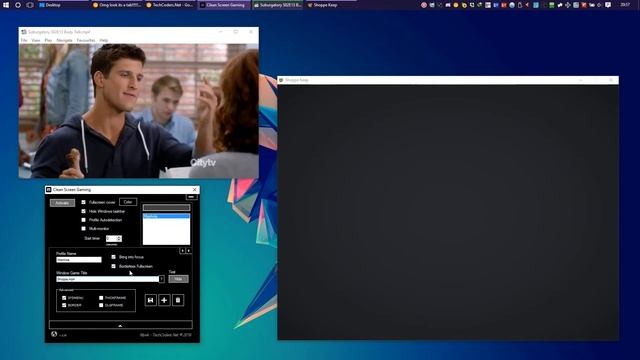
Task: Uncheck the BORDER advanced option
Action: [64, 305]
